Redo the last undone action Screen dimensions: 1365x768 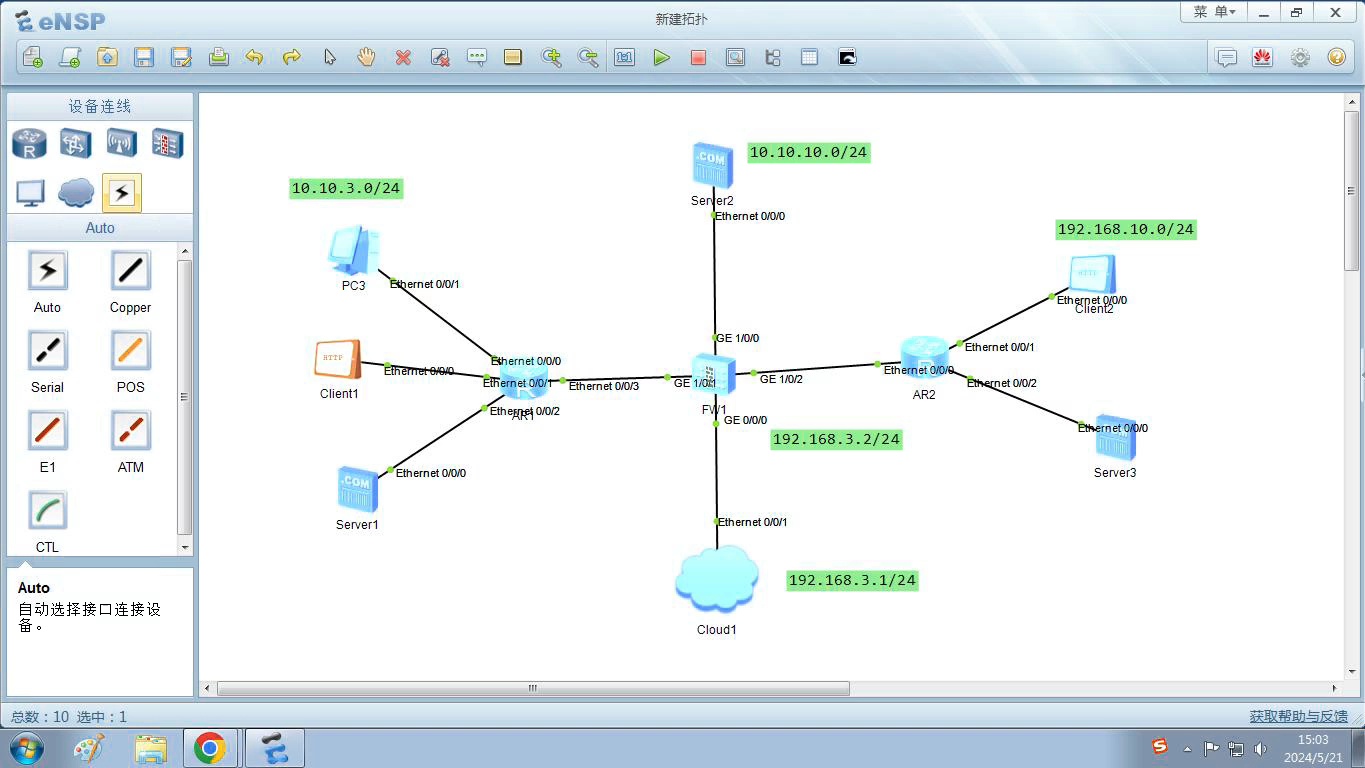pyautogui.click(x=292, y=57)
